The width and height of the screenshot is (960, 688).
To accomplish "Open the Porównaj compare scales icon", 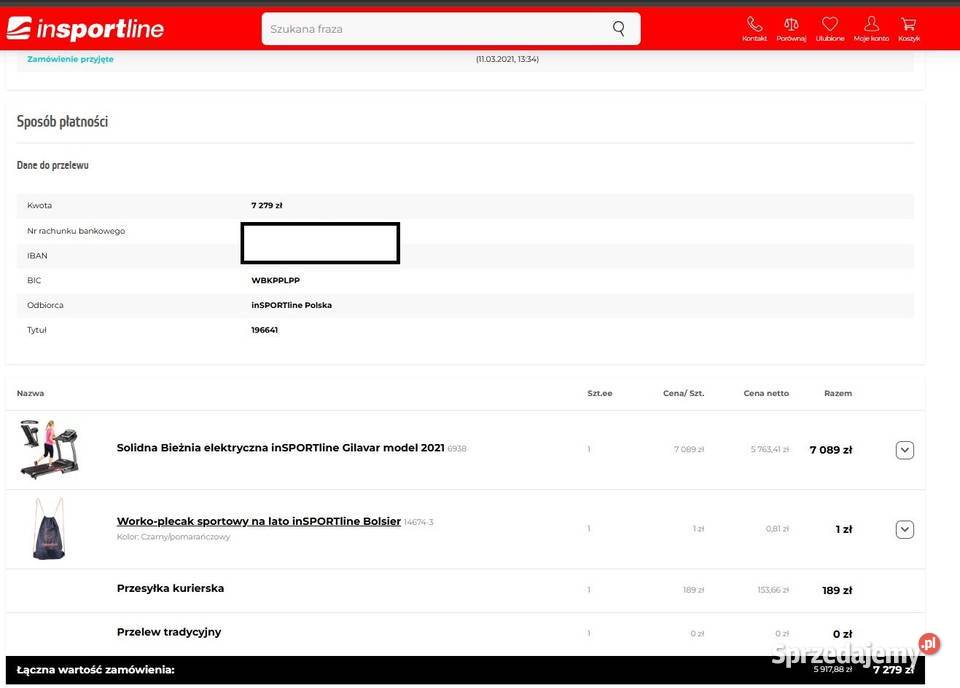I will [x=791, y=24].
